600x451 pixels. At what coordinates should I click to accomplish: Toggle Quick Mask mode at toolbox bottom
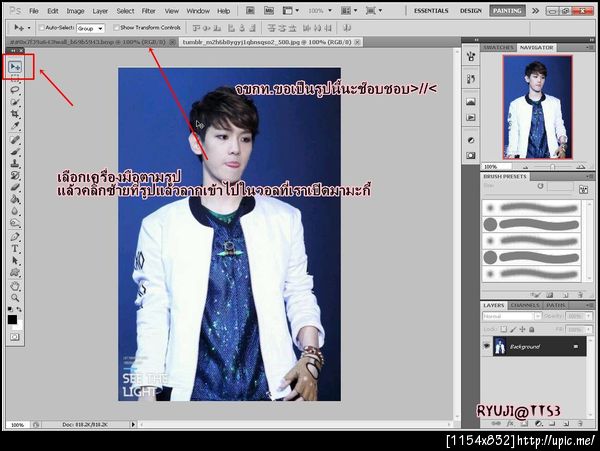coord(15,337)
